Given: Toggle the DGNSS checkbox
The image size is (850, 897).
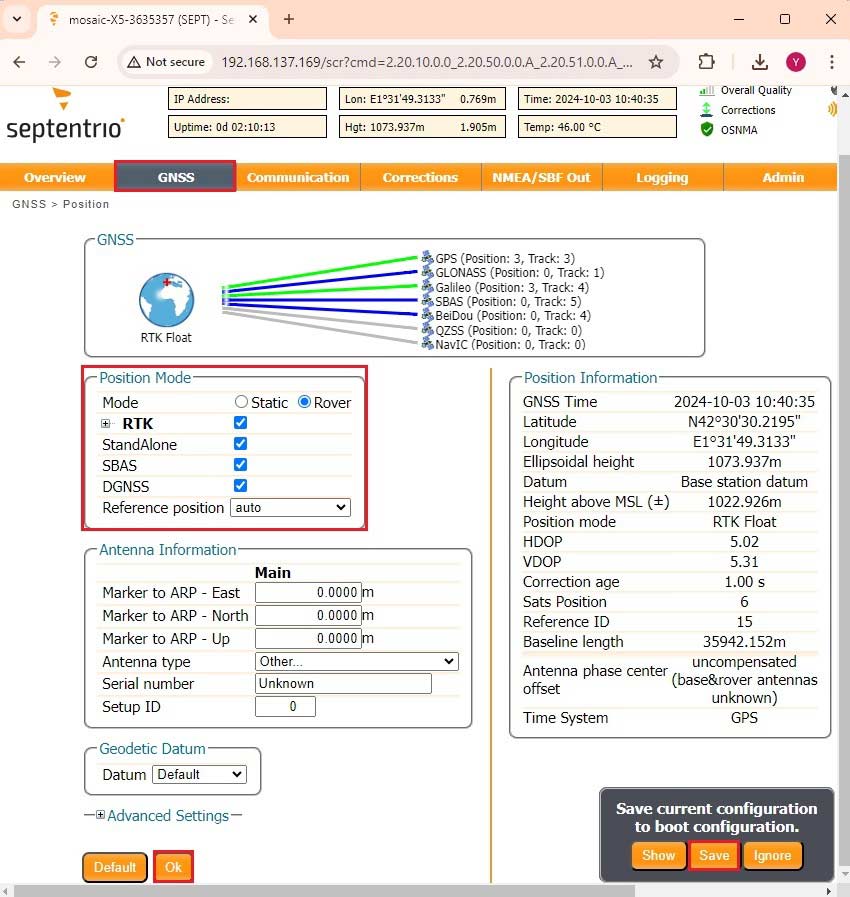Looking at the screenshot, I should pyautogui.click(x=240, y=486).
